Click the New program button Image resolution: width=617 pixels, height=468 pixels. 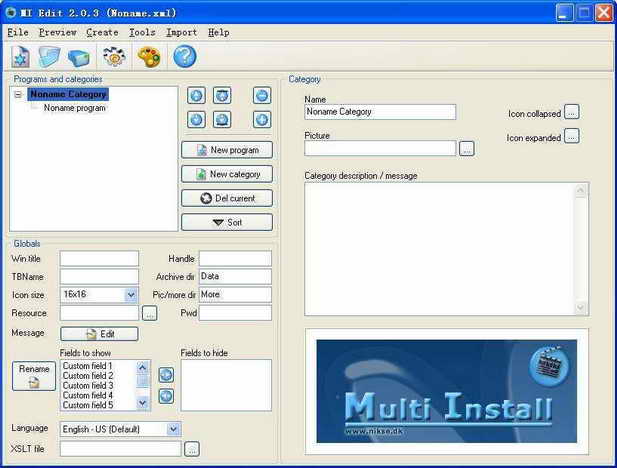[227, 150]
